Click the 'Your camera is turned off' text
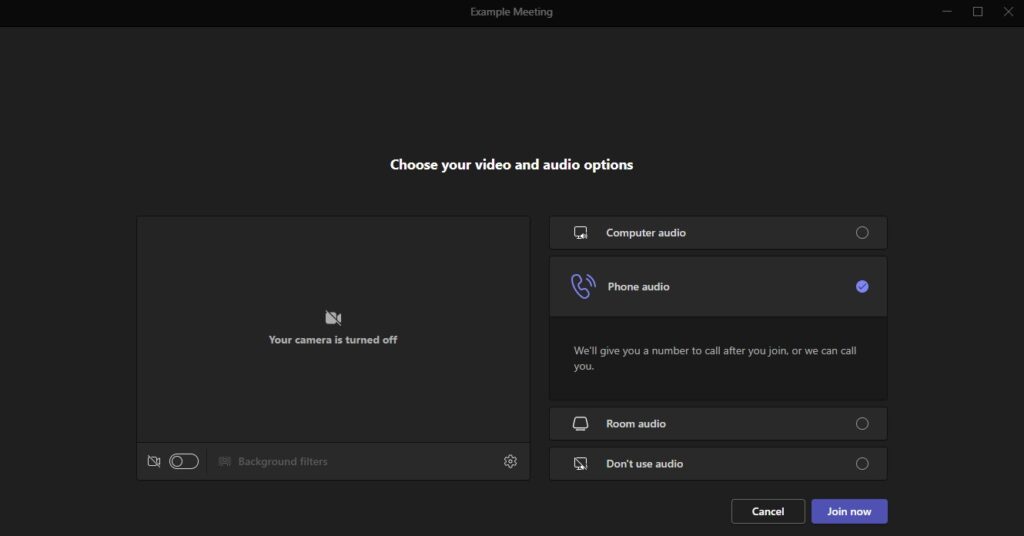 click(333, 339)
